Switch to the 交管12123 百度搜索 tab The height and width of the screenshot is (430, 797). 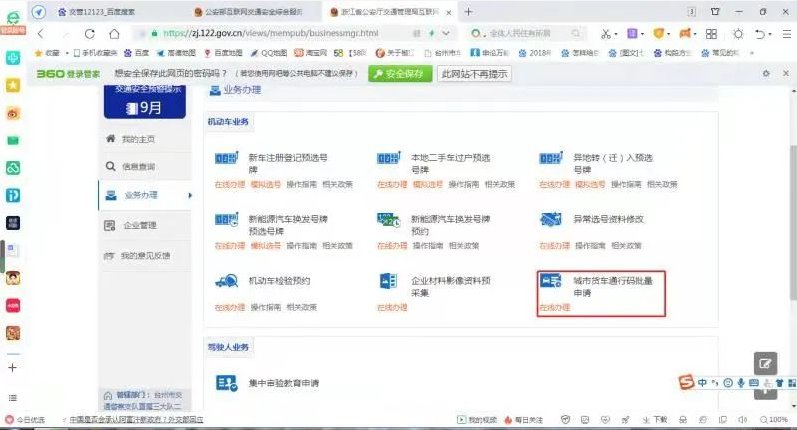pos(98,12)
